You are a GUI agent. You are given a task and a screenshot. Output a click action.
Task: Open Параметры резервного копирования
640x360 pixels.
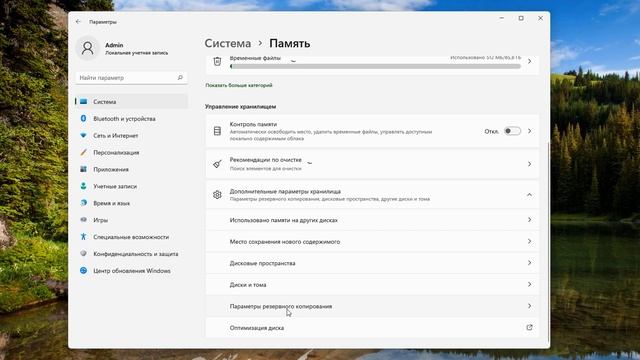click(x=372, y=306)
